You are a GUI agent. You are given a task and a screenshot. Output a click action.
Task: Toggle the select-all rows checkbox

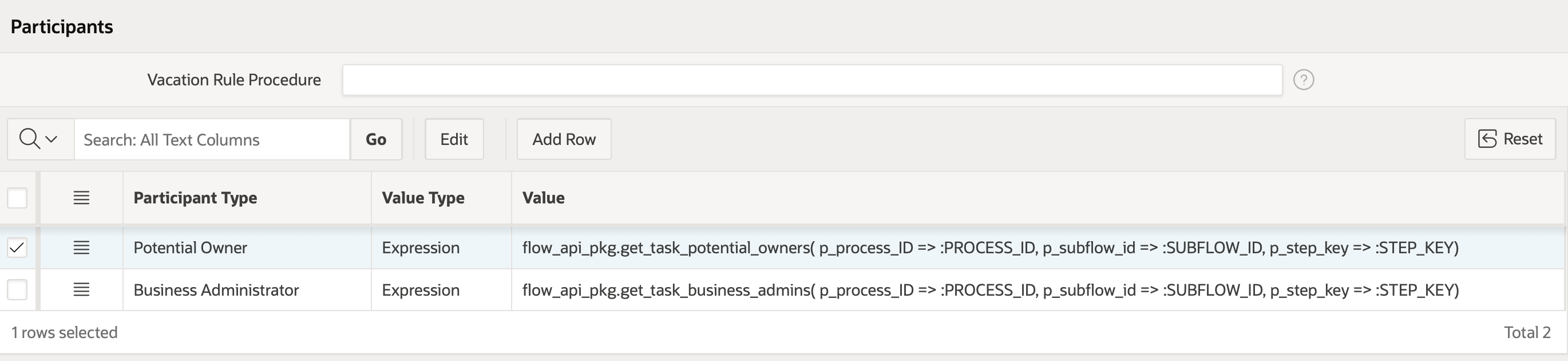pyautogui.click(x=17, y=198)
